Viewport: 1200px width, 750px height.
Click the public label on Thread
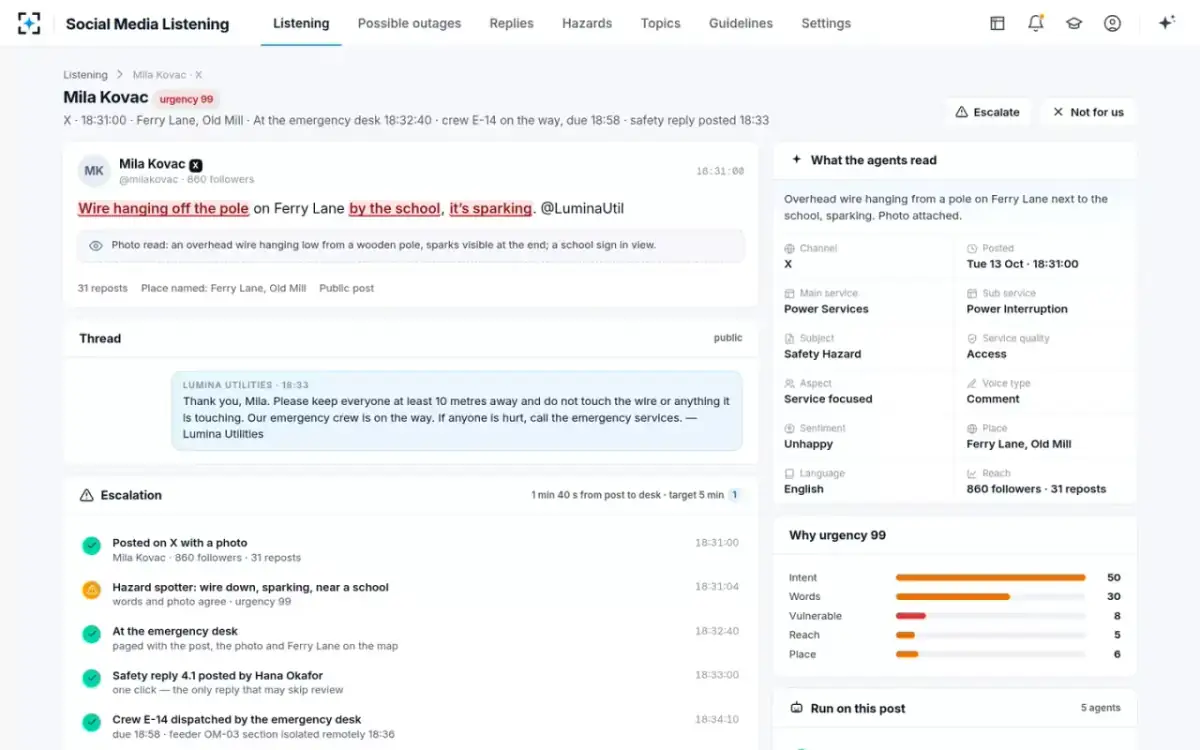coord(728,338)
